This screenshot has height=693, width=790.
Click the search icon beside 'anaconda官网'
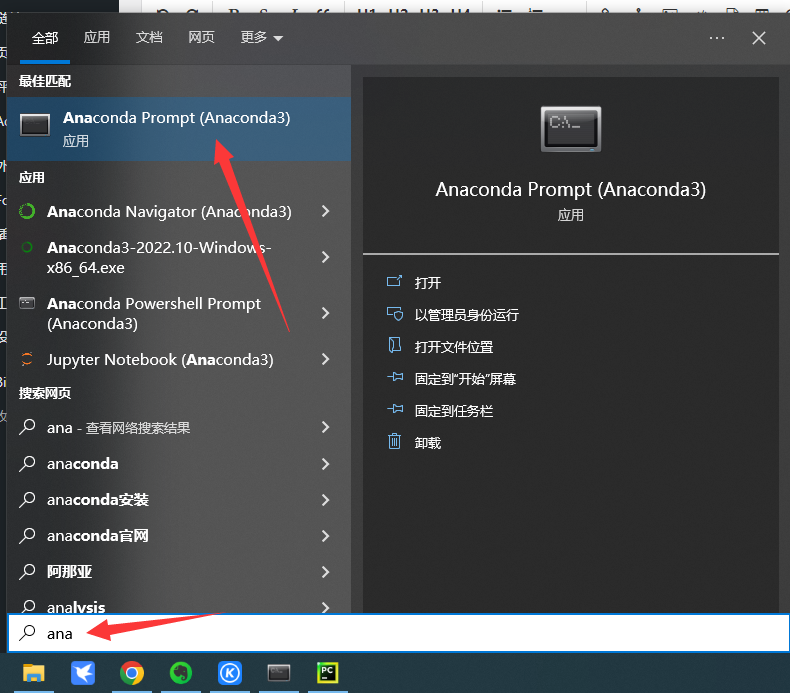pyautogui.click(x=27, y=536)
